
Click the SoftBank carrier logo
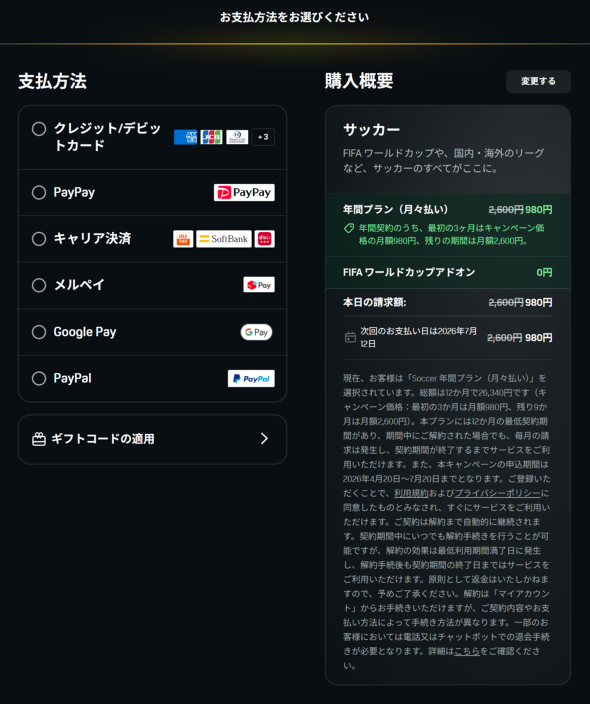[x=224, y=239]
